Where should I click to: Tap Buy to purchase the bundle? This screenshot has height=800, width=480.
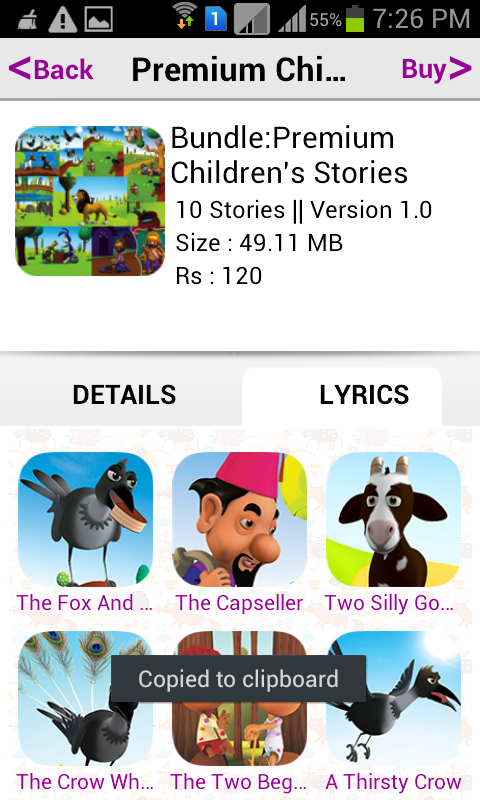[436, 69]
